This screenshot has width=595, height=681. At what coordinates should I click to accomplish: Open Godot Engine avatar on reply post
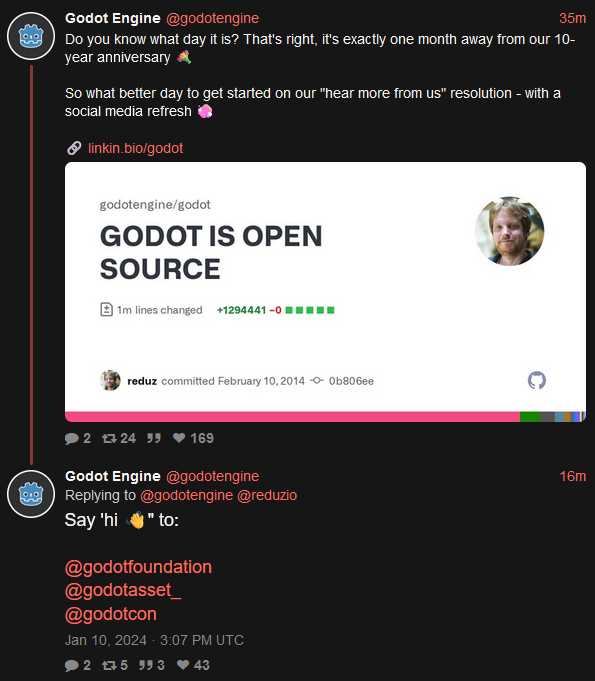[31, 494]
